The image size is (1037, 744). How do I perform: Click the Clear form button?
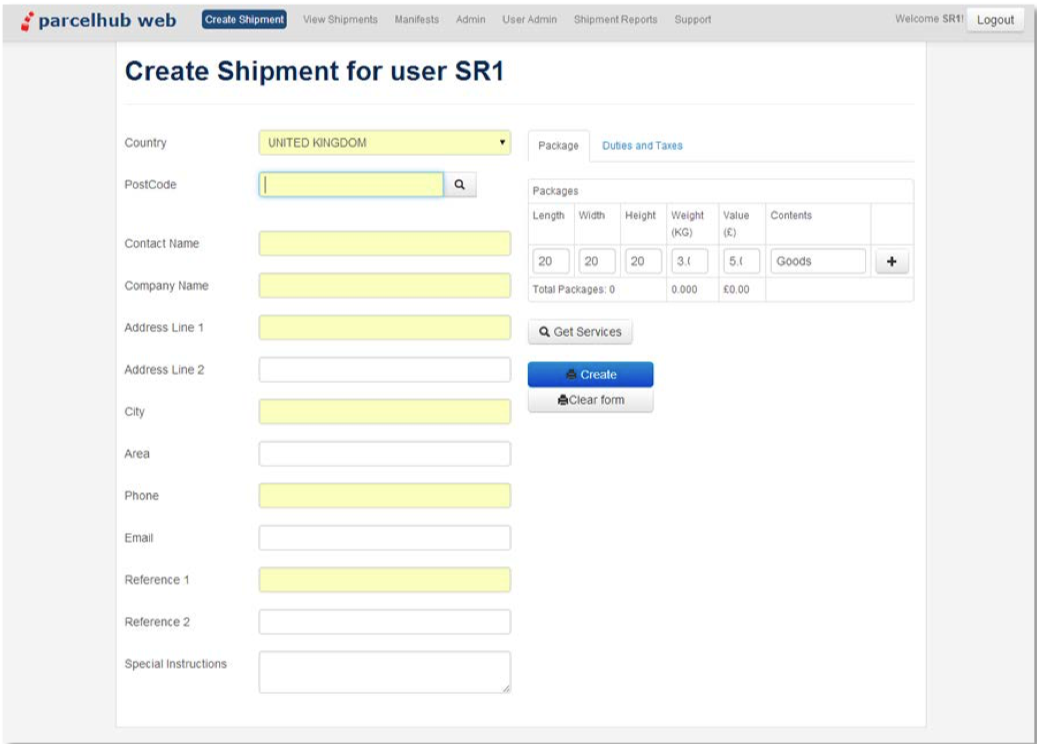tap(590, 400)
